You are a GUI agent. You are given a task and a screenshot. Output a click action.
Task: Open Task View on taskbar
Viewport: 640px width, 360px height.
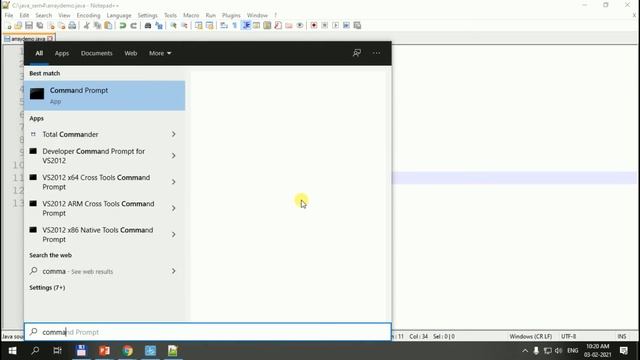(x=58, y=351)
